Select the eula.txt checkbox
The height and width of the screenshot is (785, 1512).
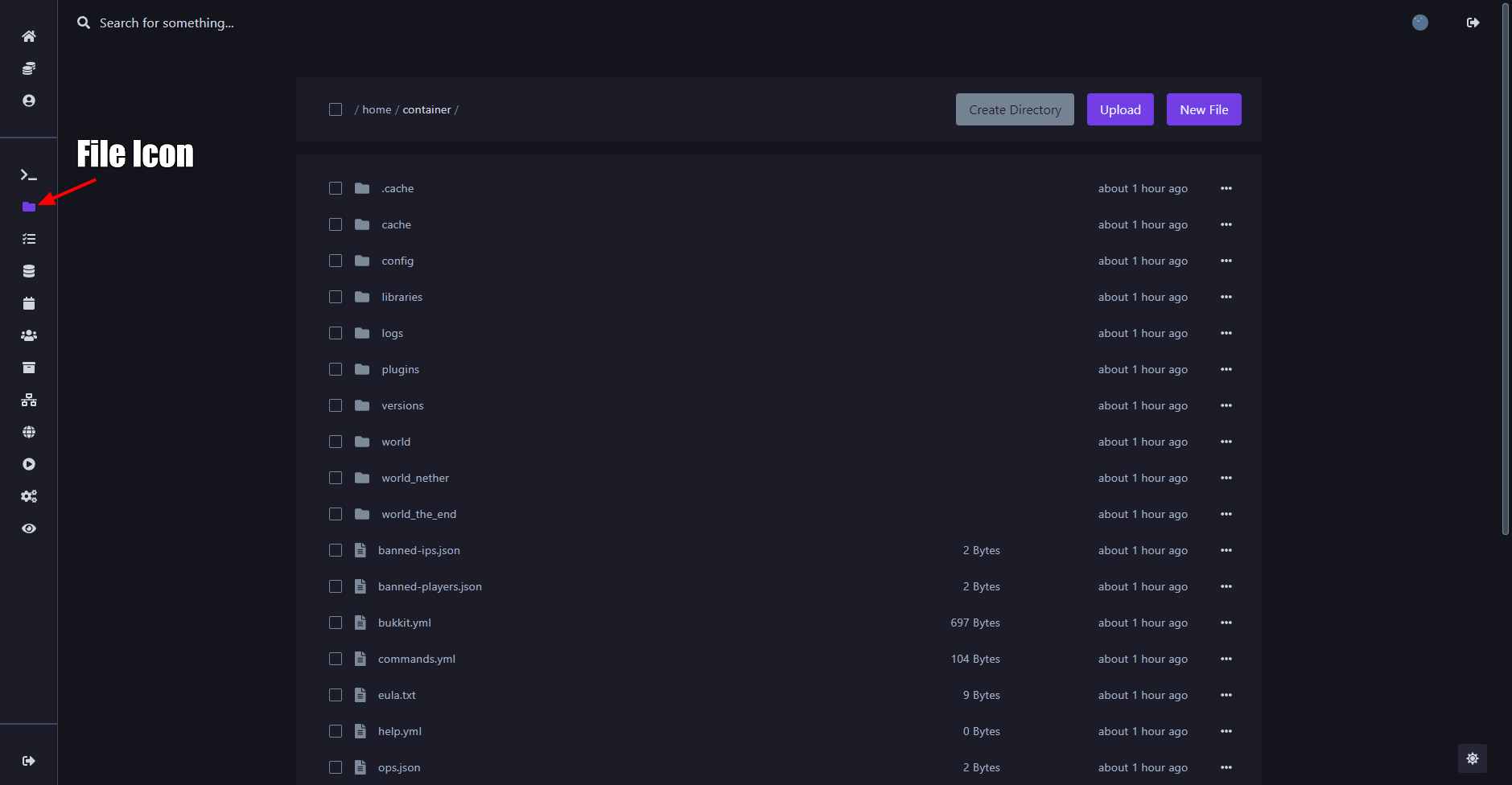click(336, 695)
